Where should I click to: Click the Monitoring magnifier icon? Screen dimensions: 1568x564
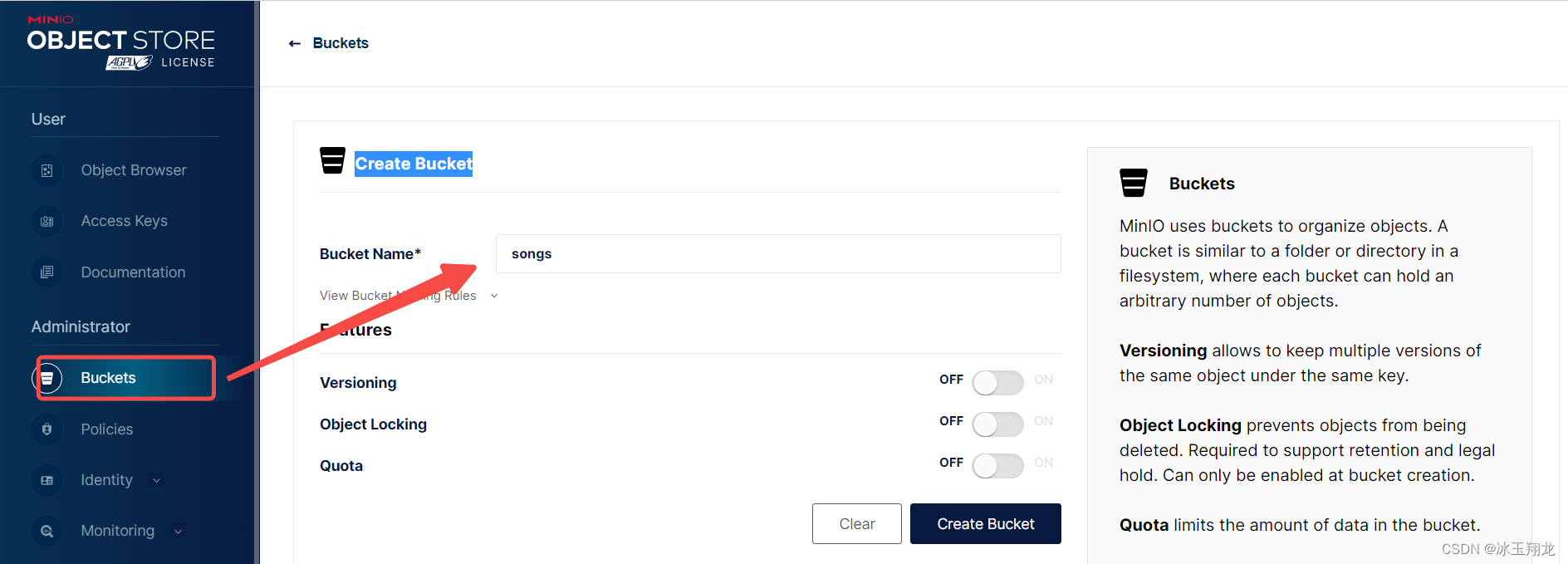pos(47,531)
